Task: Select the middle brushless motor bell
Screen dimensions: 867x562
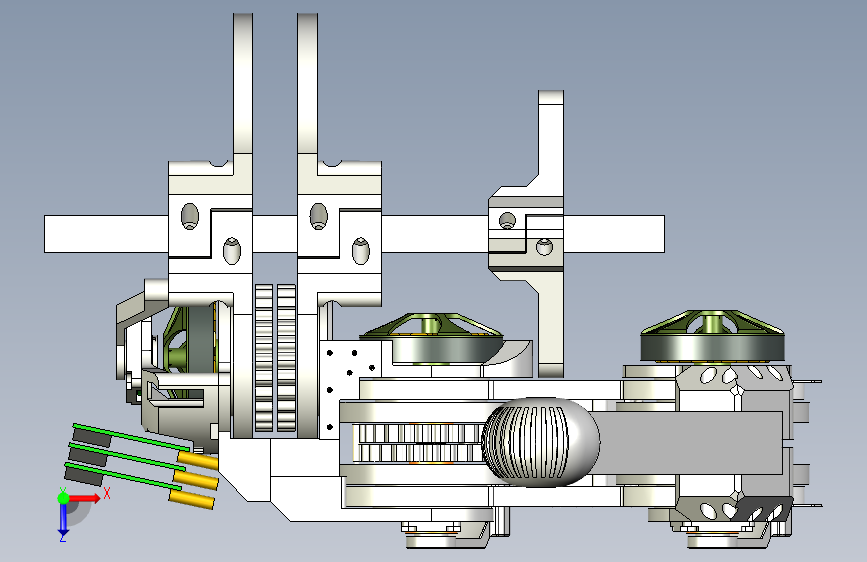Action: (x=431, y=339)
